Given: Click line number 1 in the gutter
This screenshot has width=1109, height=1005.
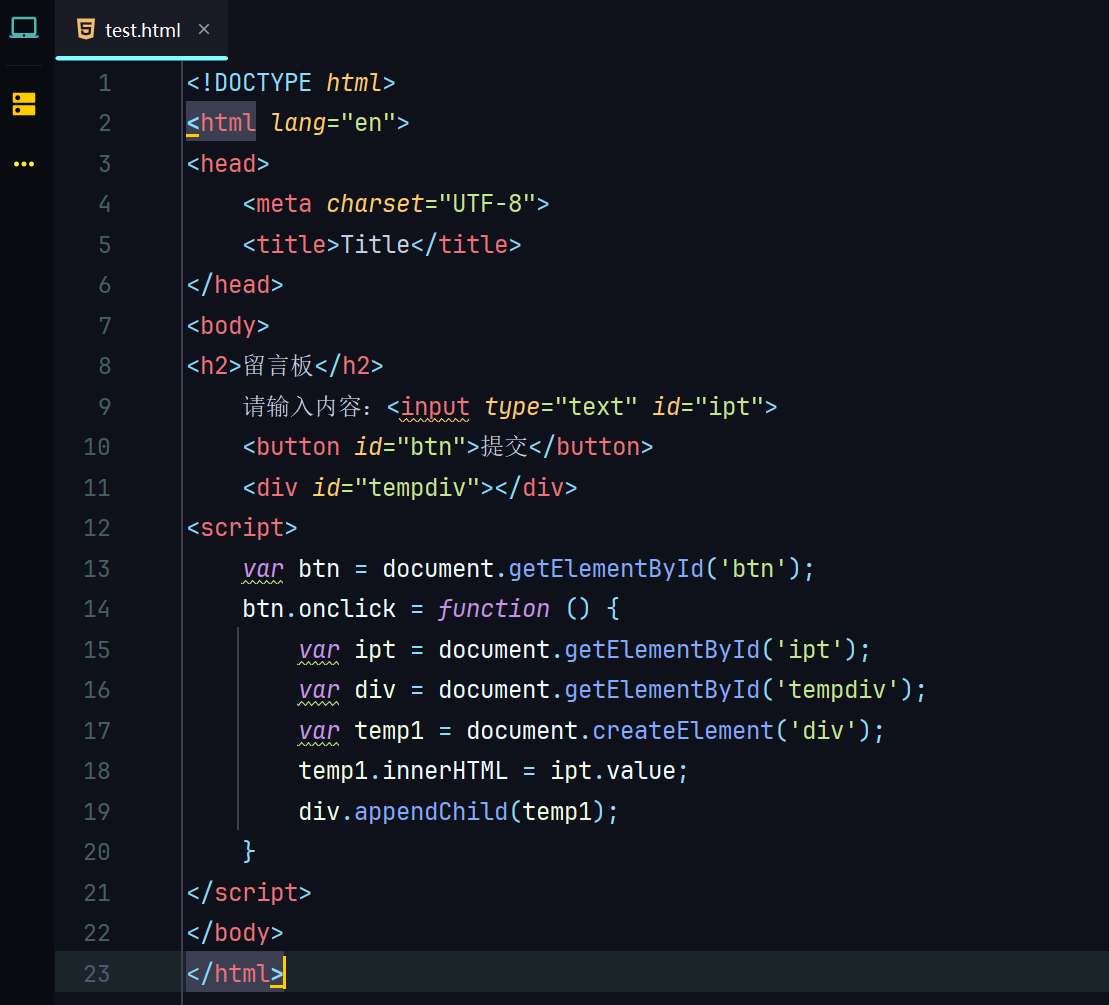Looking at the screenshot, I should (x=104, y=83).
